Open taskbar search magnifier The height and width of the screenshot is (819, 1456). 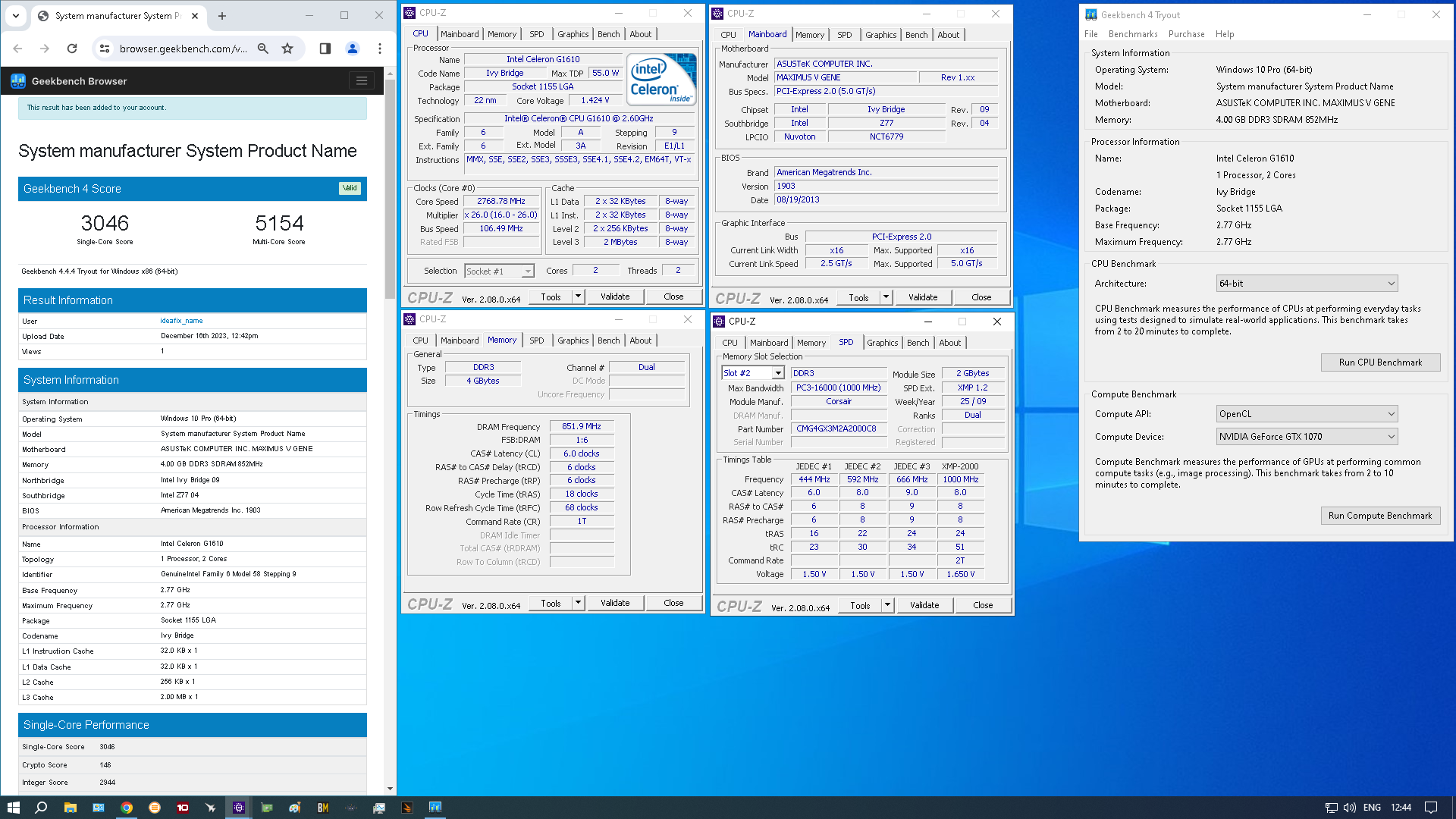pos(41,808)
